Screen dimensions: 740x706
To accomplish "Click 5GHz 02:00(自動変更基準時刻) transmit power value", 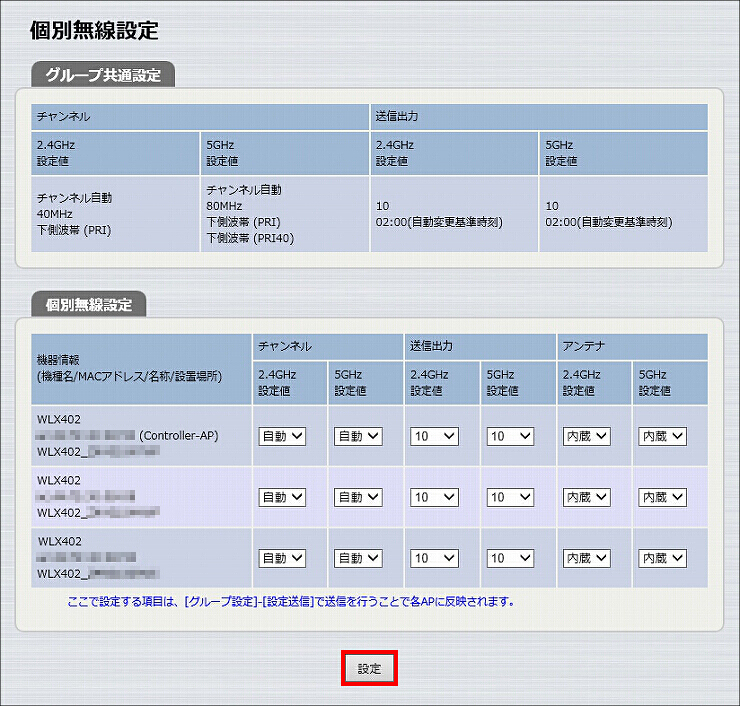I will pyautogui.click(x=609, y=222).
